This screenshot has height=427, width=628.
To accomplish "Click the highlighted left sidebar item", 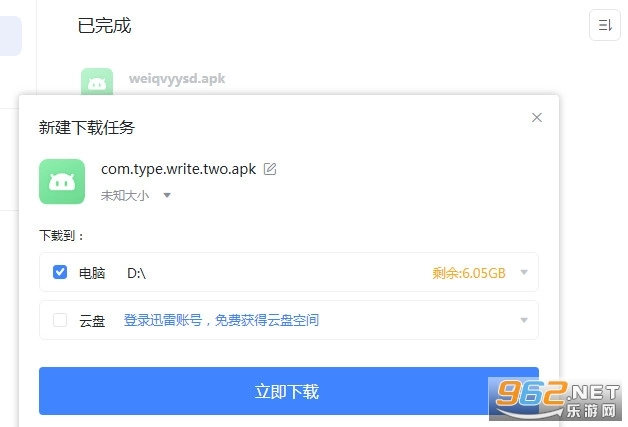I will (10, 36).
